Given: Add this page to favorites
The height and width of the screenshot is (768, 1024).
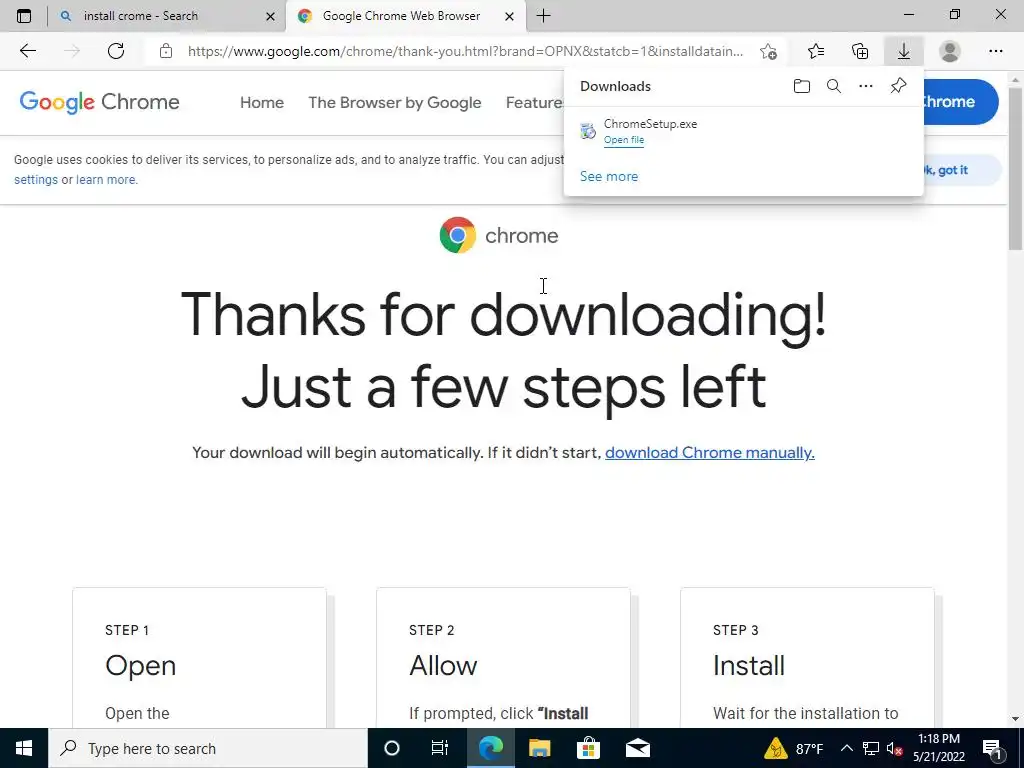Looking at the screenshot, I should [x=769, y=51].
